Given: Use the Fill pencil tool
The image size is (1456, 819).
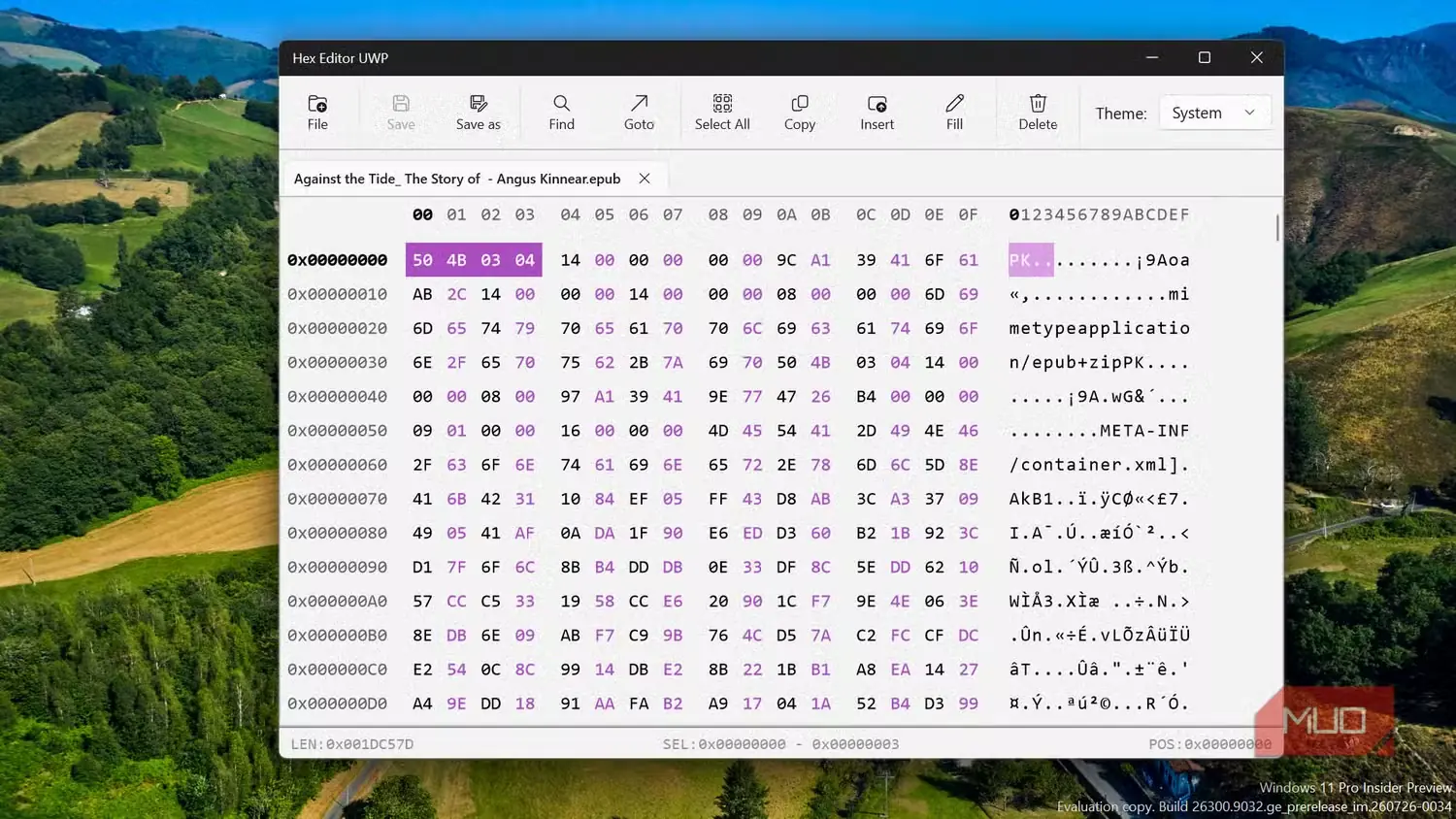Looking at the screenshot, I should pos(955,113).
